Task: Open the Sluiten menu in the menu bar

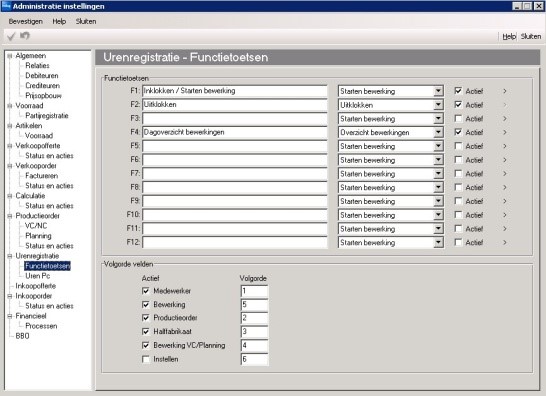Action: 86,21
